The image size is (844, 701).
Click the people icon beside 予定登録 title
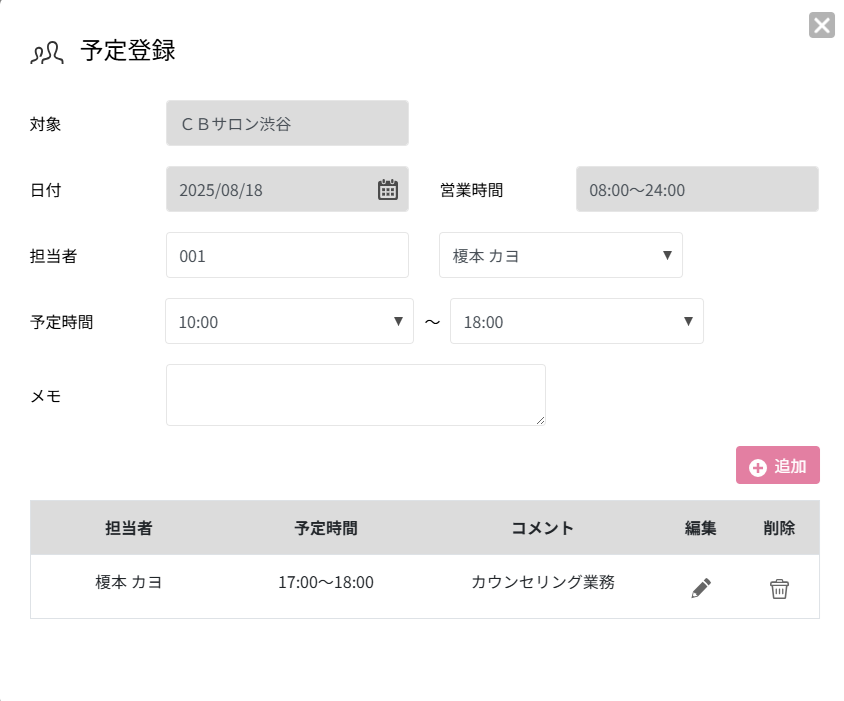47,53
